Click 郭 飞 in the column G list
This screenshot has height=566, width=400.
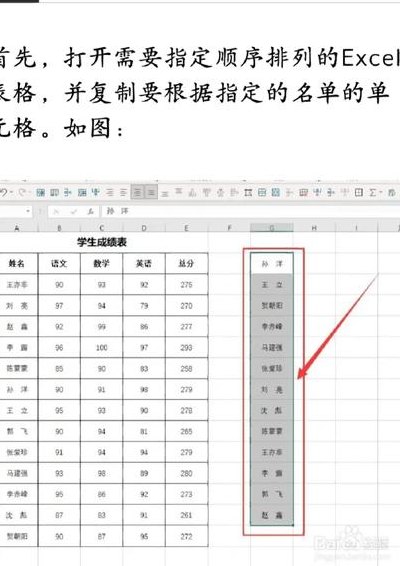point(272,494)
